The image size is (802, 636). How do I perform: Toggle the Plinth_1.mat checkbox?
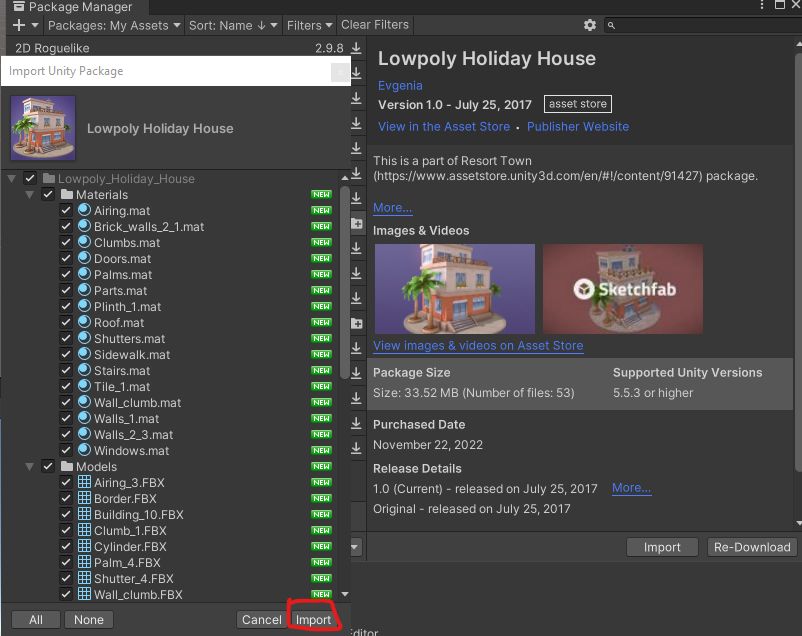click(65, 306)
